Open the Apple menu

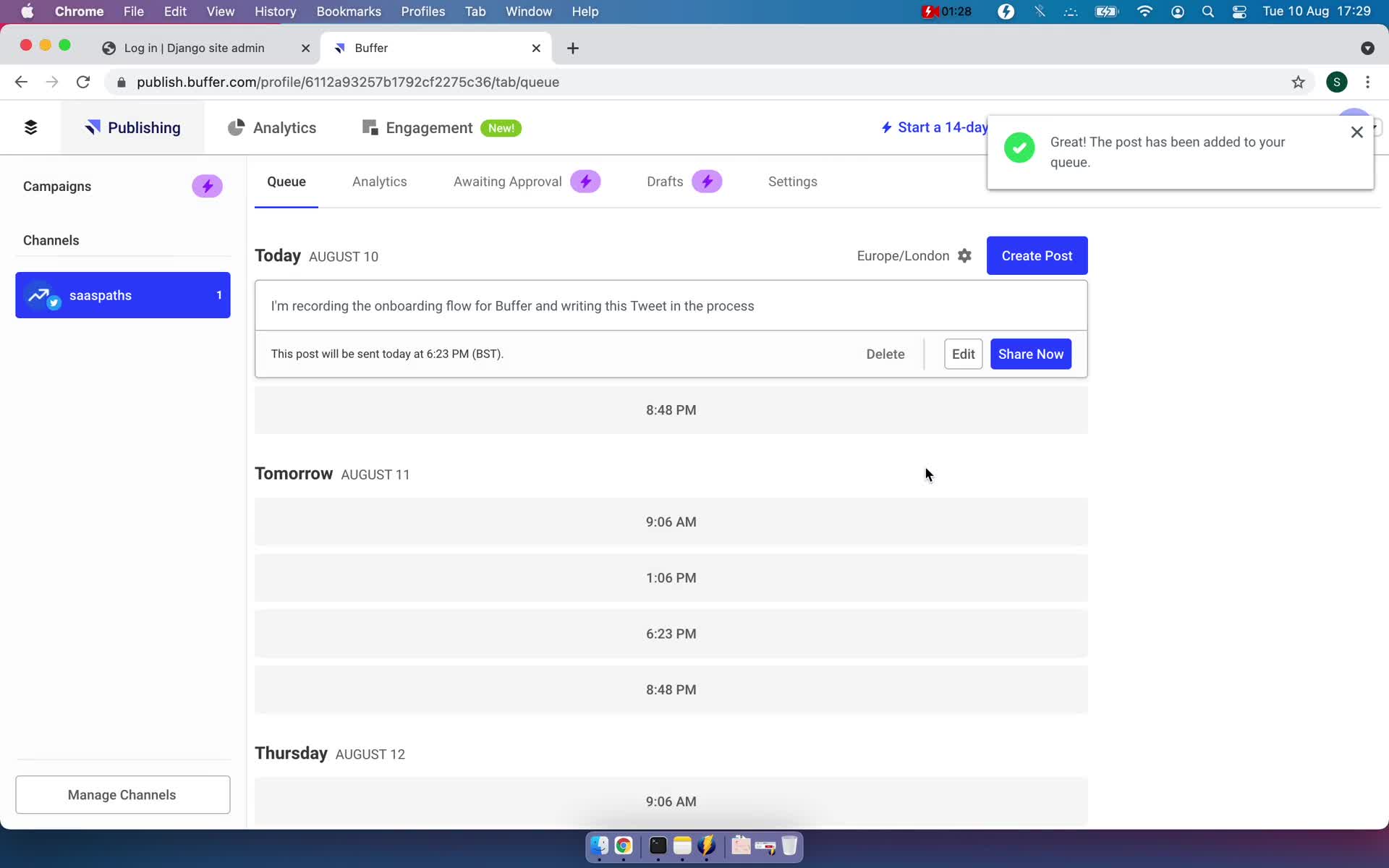coord(27,12)
